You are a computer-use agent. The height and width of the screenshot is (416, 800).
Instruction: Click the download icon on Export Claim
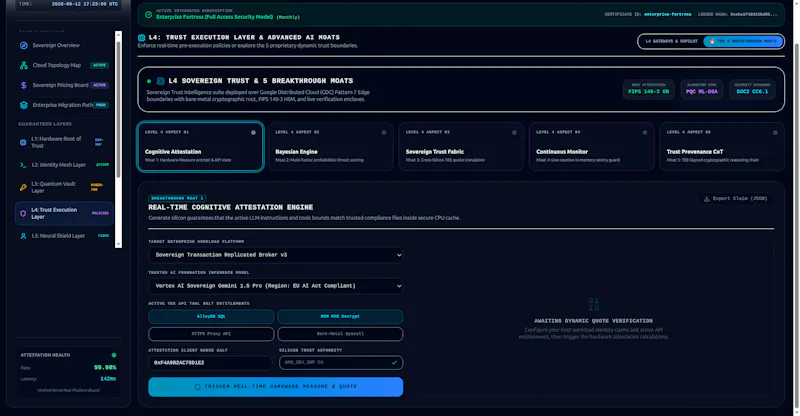point(707,199)
